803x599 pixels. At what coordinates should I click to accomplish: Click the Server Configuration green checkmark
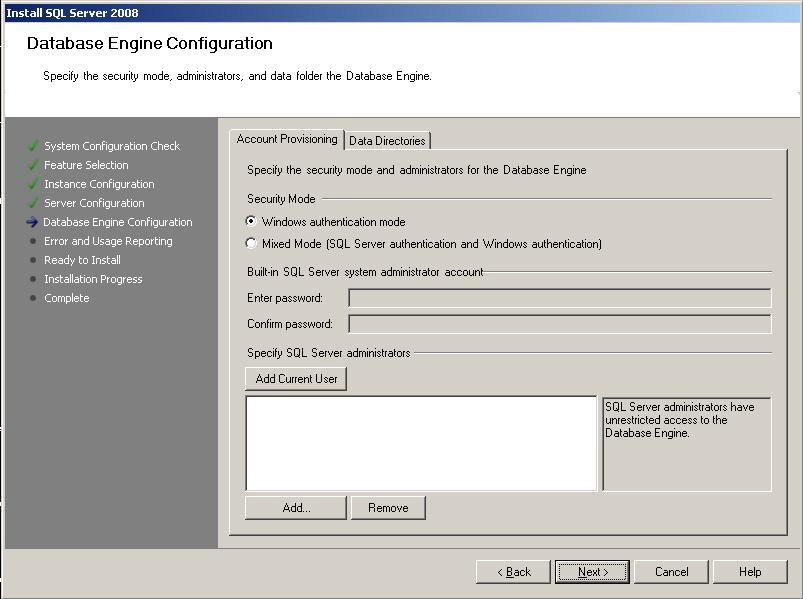pos(33,203)
